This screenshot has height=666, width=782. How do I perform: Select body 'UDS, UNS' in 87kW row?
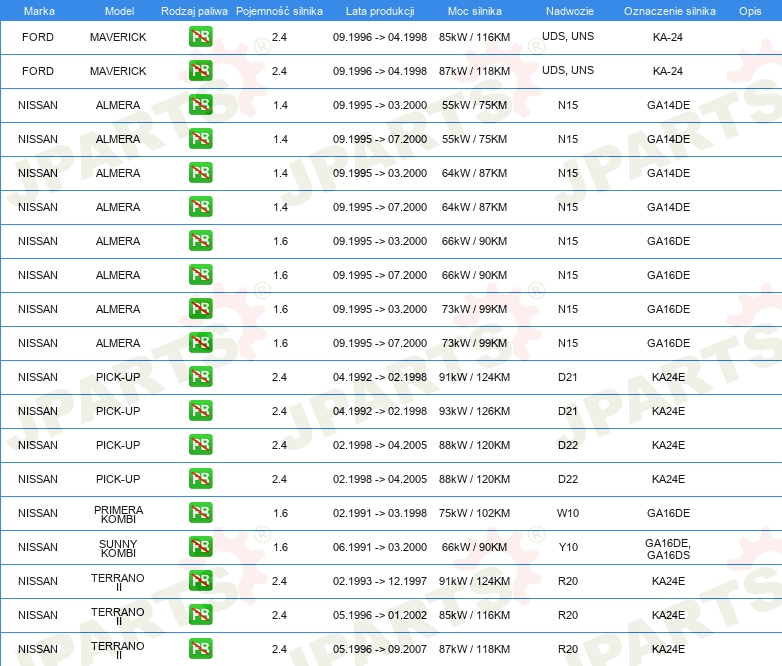[568, 70]
